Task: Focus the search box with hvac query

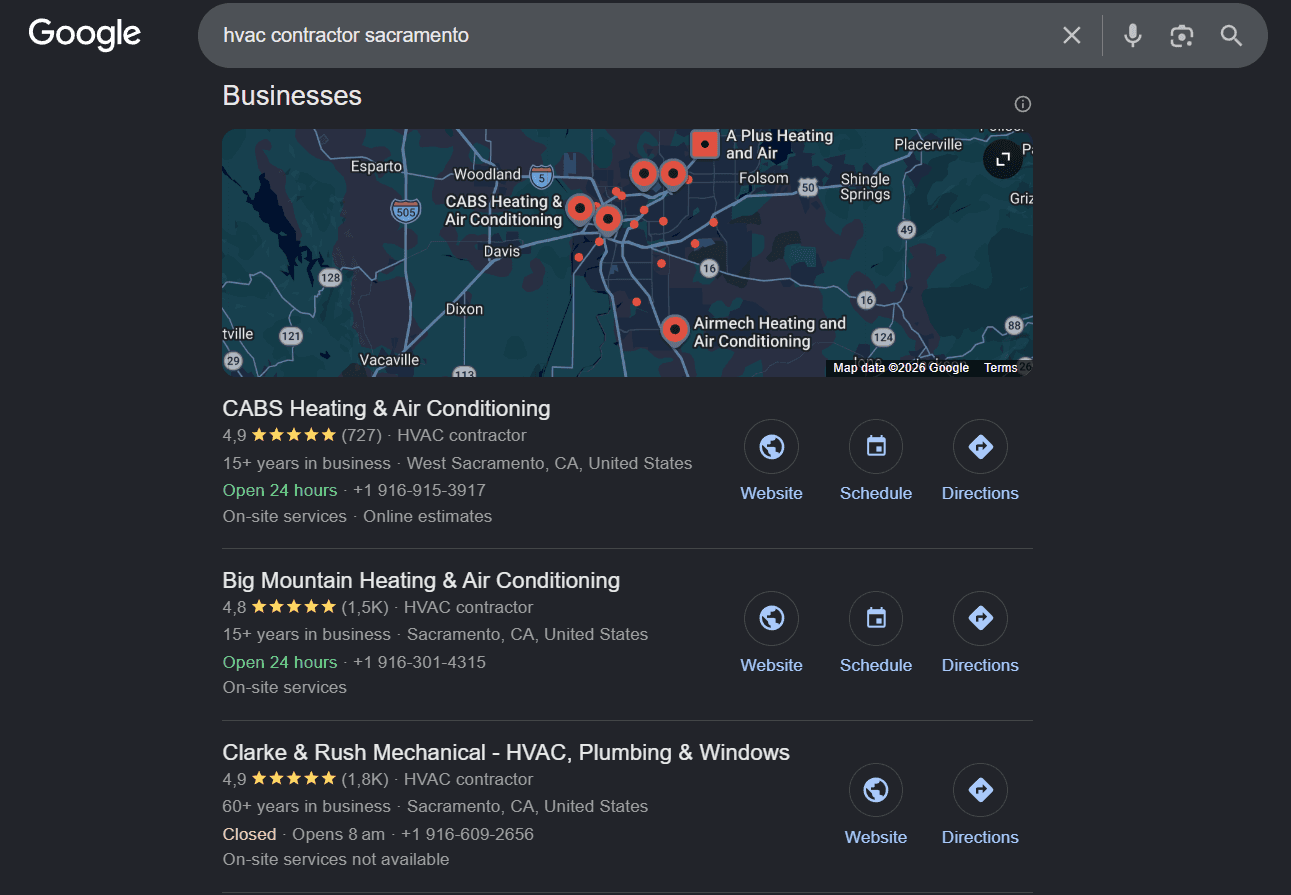Action: [x=630, y=36]
